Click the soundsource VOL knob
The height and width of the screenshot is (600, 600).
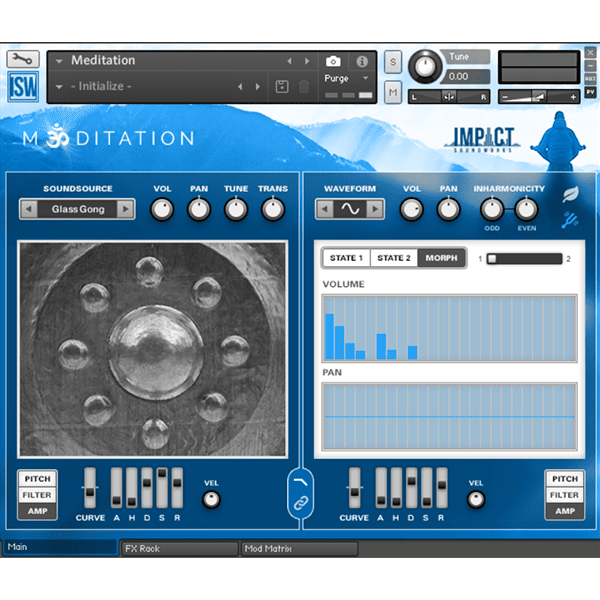pyautogui.click(x=162, y=210)
